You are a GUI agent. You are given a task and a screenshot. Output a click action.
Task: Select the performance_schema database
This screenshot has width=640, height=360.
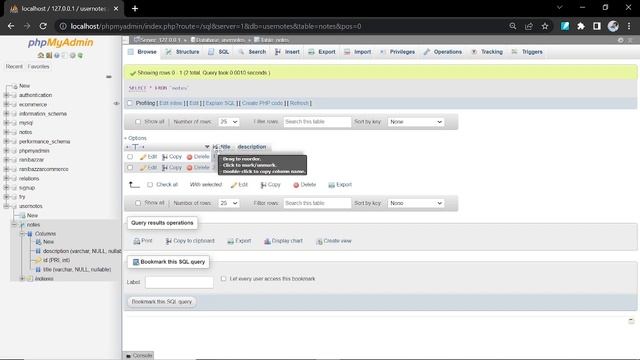(x=44, y=142)
